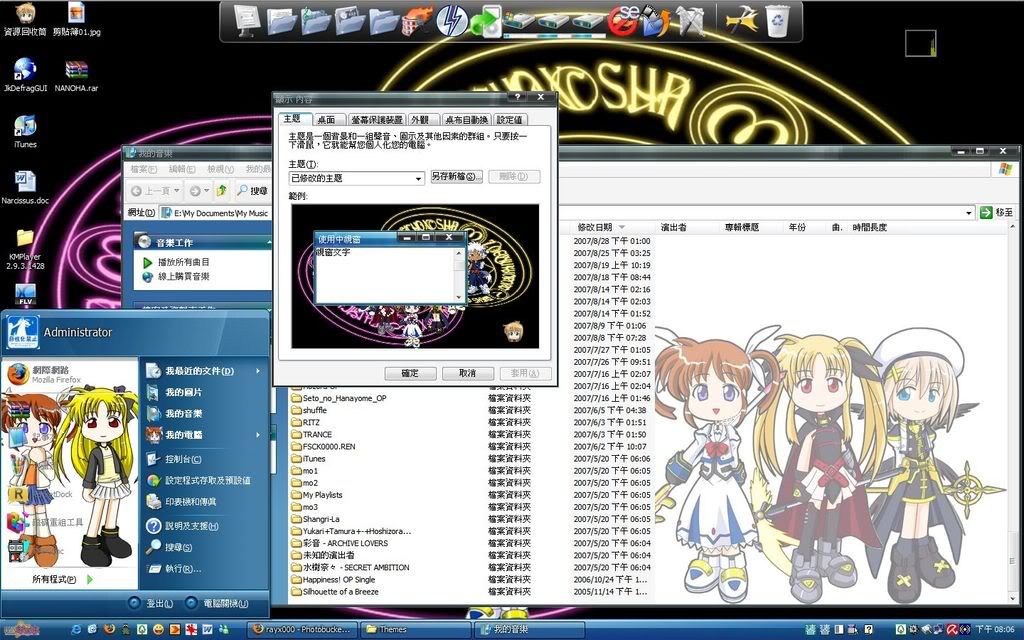Switch to the 設定值 tab
This screenshot has width=1024, height=640.
point(509,120)
